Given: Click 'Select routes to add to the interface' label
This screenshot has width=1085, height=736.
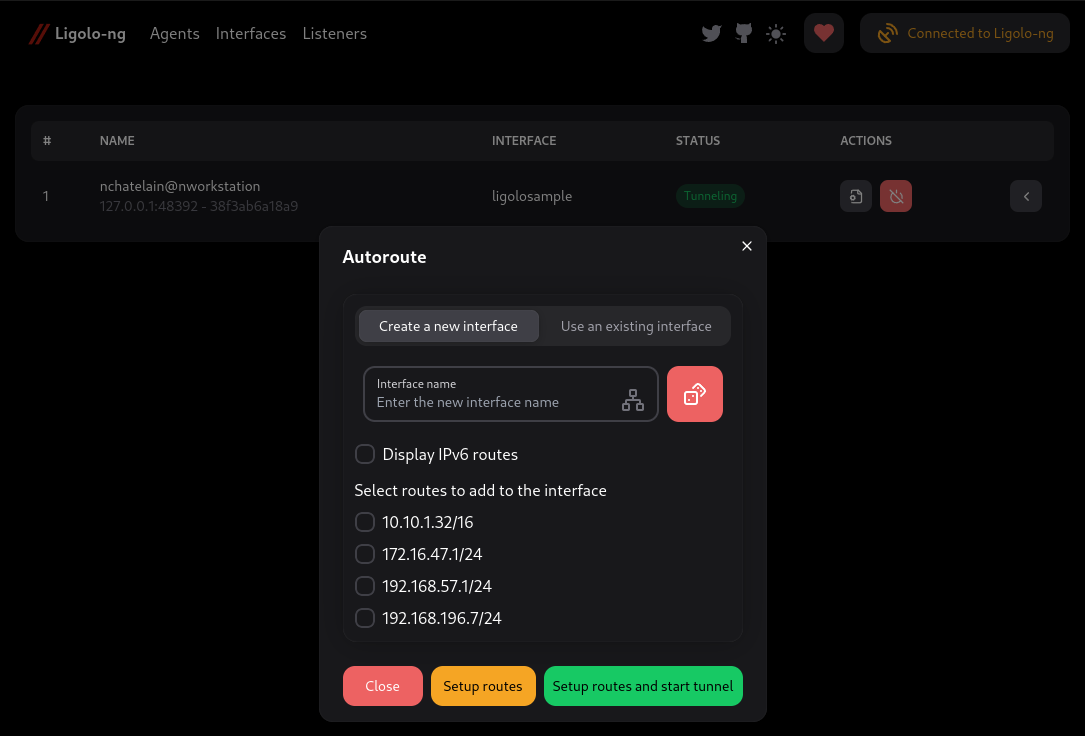Looking at the screenshot, I should coord(480,490).
